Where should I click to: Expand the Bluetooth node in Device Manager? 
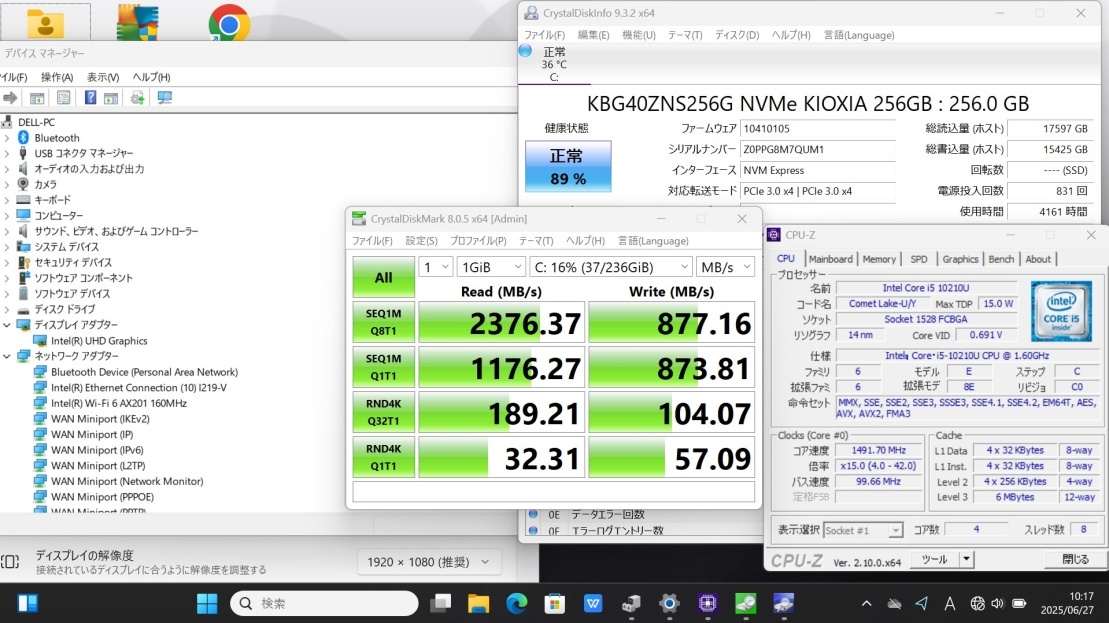click(x=7, y=138)
